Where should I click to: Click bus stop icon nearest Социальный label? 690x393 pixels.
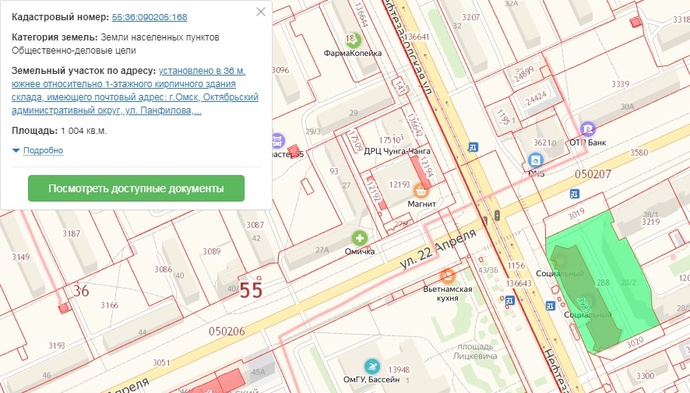550,305
